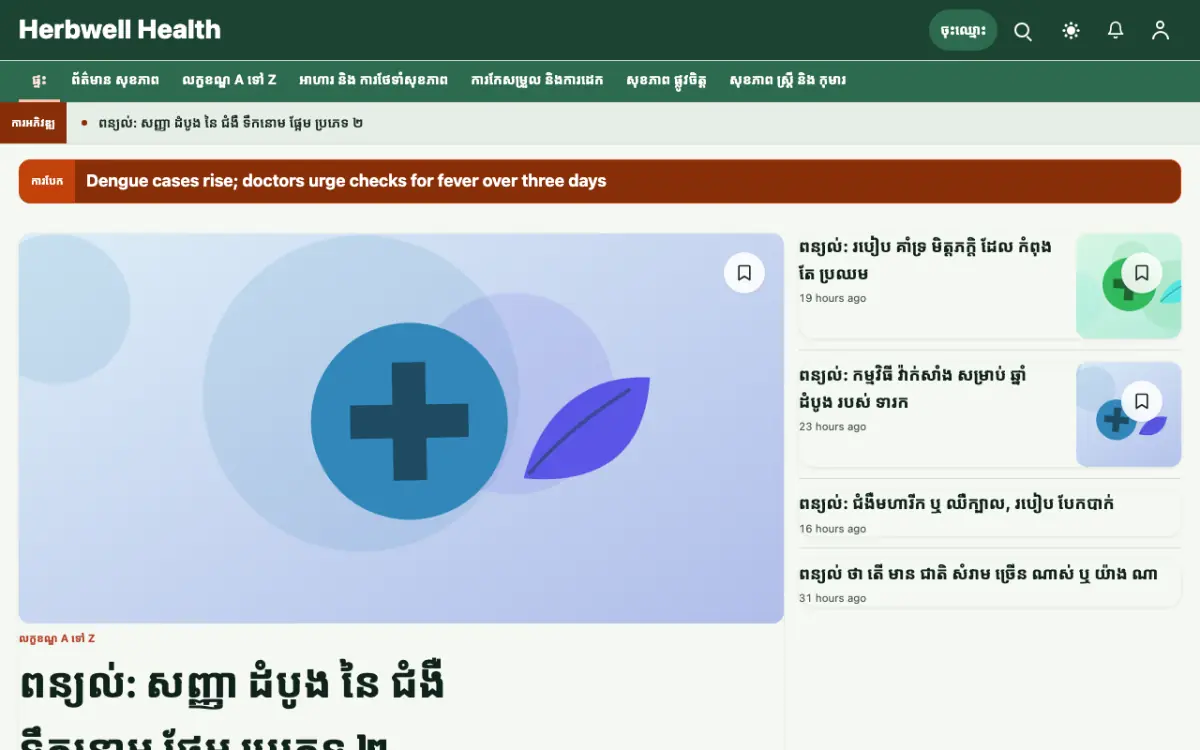Open article កម្មវិធី វ៉ាក់សាំង headline
Viewport: 1200px width, 750px height.
click(x=913, y=388)
